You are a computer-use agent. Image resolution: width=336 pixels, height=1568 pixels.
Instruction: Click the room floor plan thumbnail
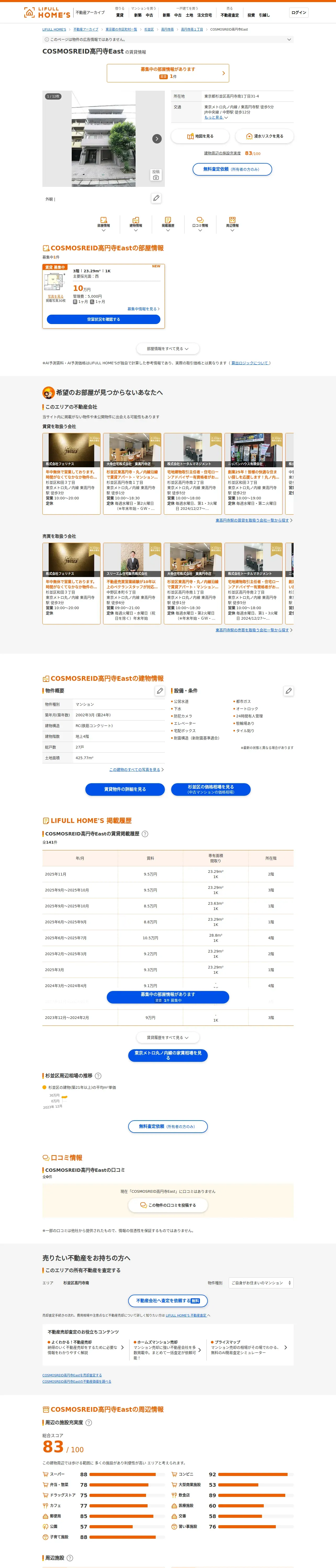[x=55, y=282]
